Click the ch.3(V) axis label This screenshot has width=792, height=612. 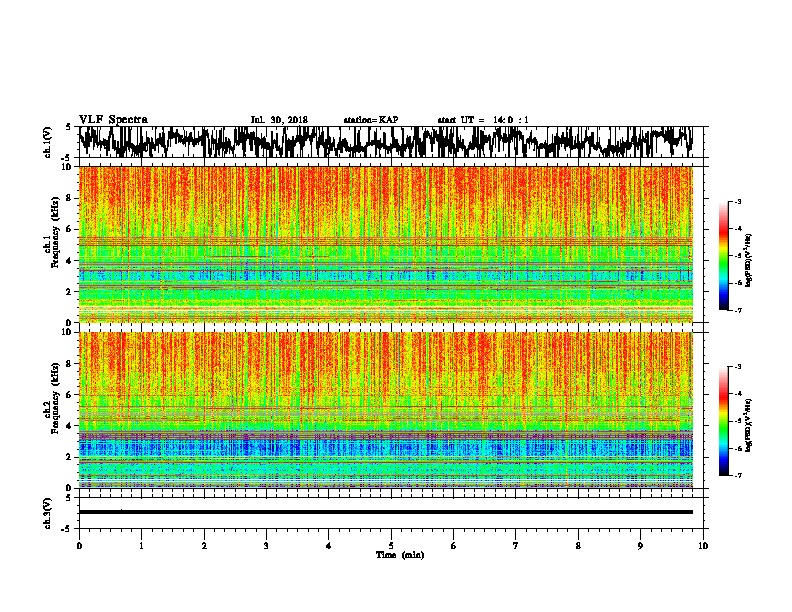click(x=48, y=513)
